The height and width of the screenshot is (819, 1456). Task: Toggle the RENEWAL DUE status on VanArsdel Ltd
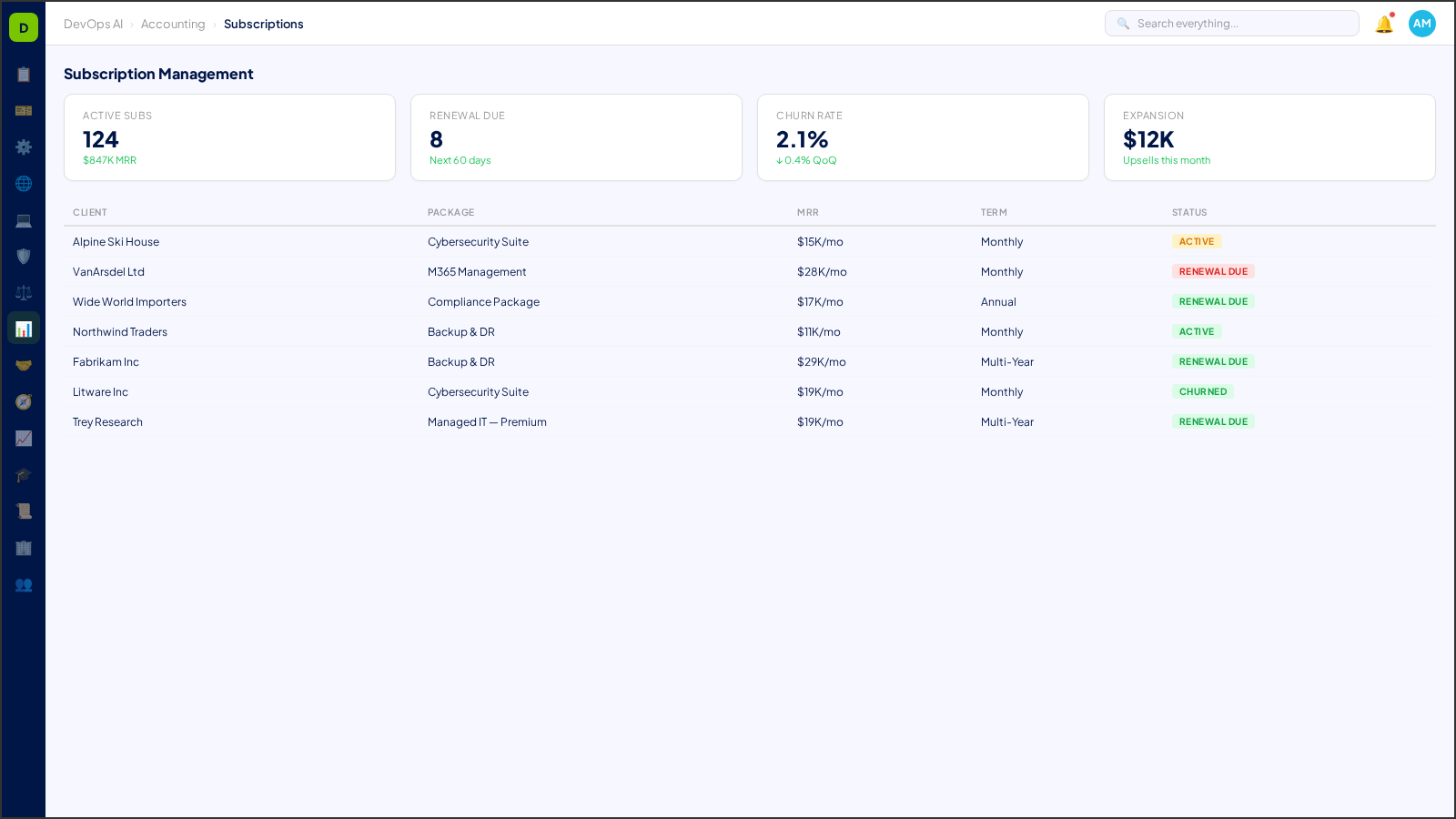click(1213, 271)
